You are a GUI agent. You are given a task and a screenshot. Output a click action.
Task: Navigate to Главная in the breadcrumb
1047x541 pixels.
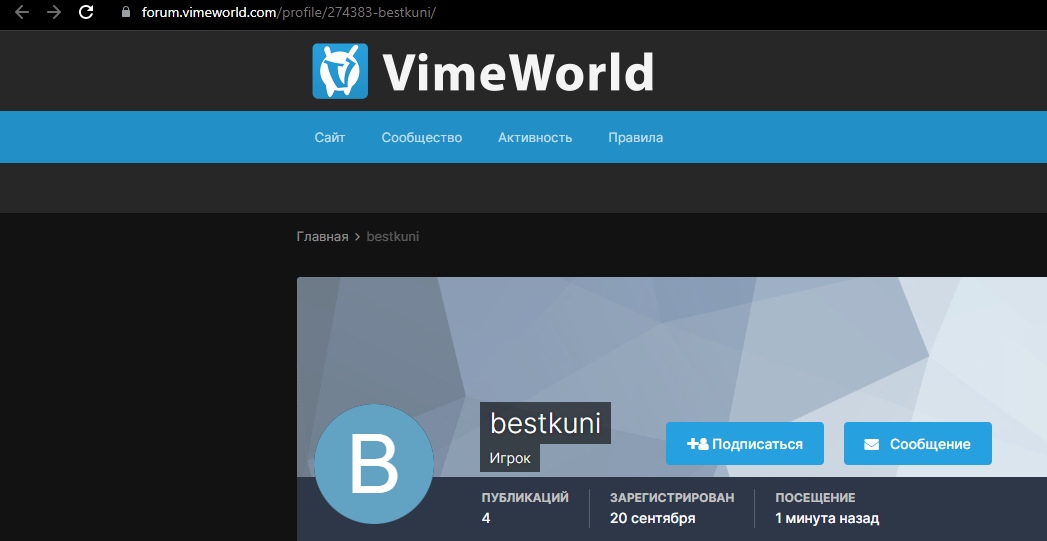(x=322, y=237)
